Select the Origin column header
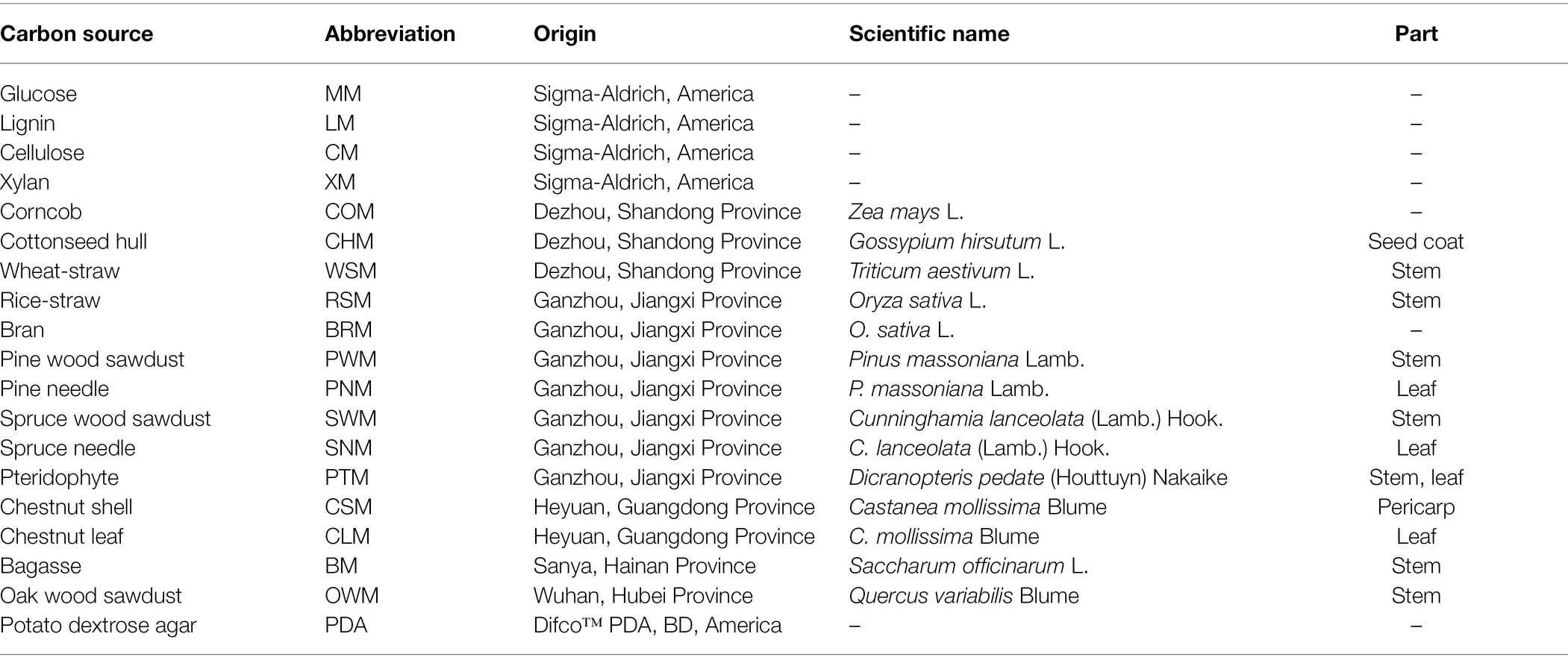This screenshot has height=666, width=1568. (564, 34)
